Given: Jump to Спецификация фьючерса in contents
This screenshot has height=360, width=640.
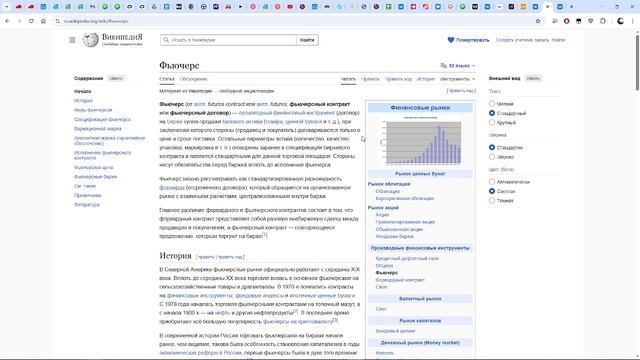Looking at the screenshot, I should 102,119.
